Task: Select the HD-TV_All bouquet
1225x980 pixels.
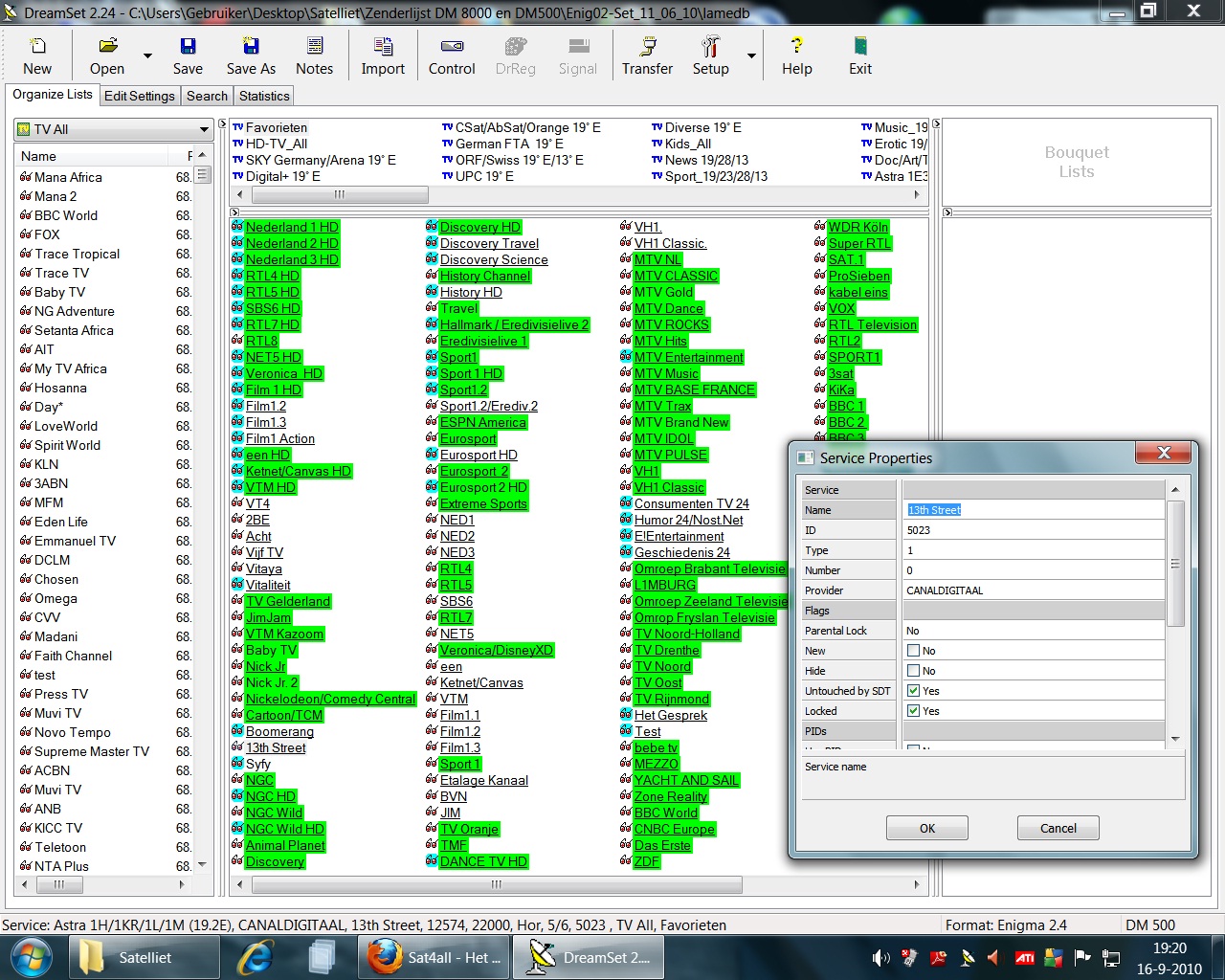Action: pos(276,144)
